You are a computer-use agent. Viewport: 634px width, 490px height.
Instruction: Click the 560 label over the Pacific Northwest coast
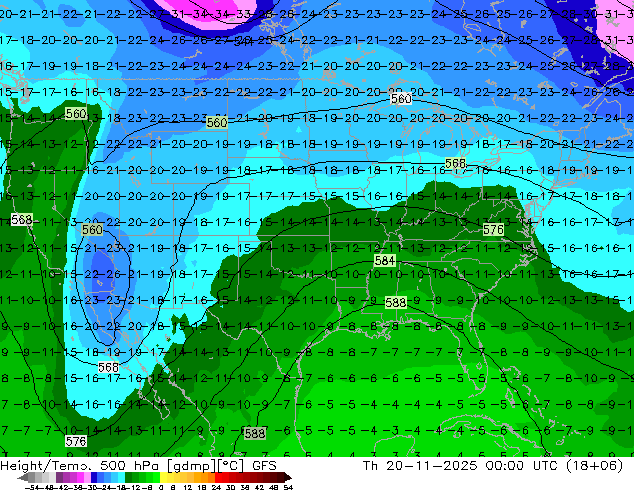76,114
